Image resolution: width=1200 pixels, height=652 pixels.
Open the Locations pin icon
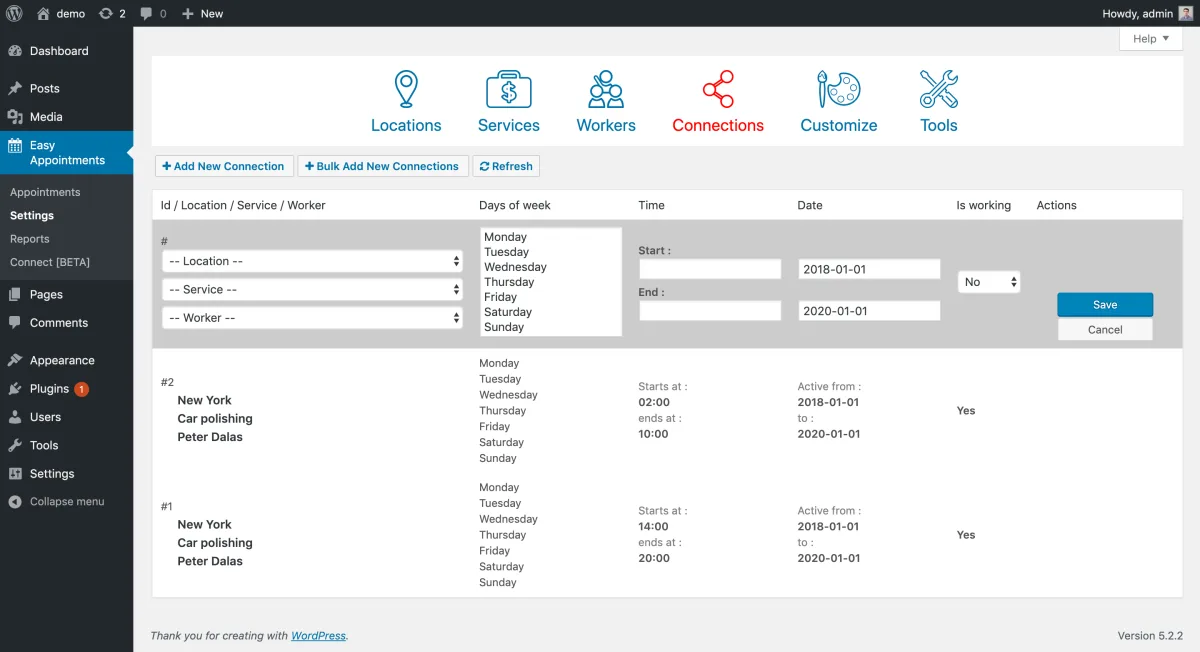pyautogui.click(x=406, y=89)
